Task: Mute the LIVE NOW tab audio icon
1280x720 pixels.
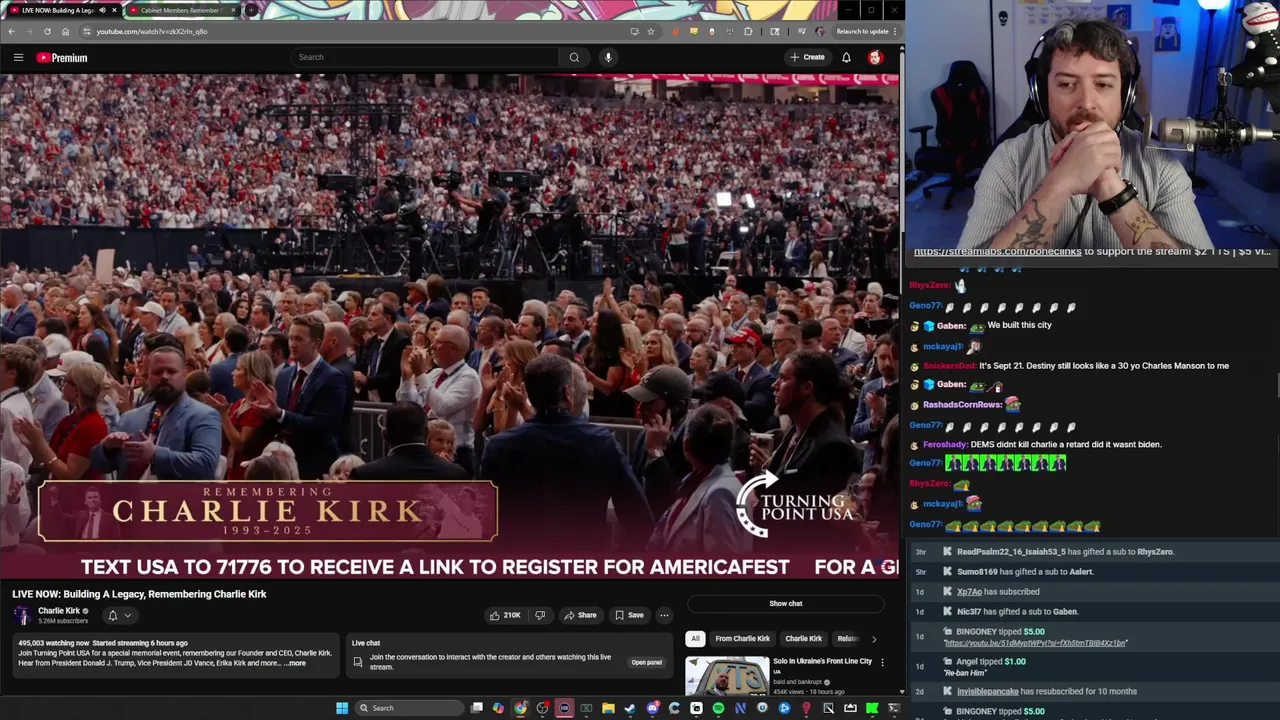Action: point(103,10)
